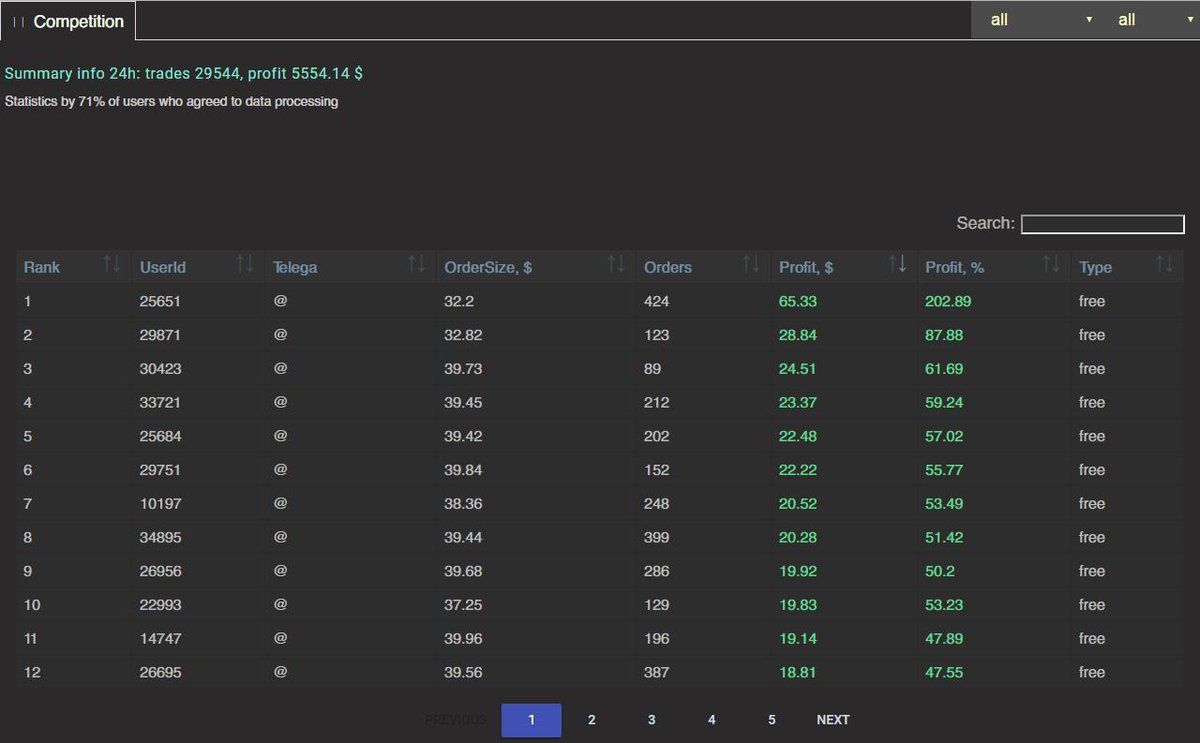Screen dimensions: 1200x743
Task: Sort by Orders column arrows
Action: (750, 264)
